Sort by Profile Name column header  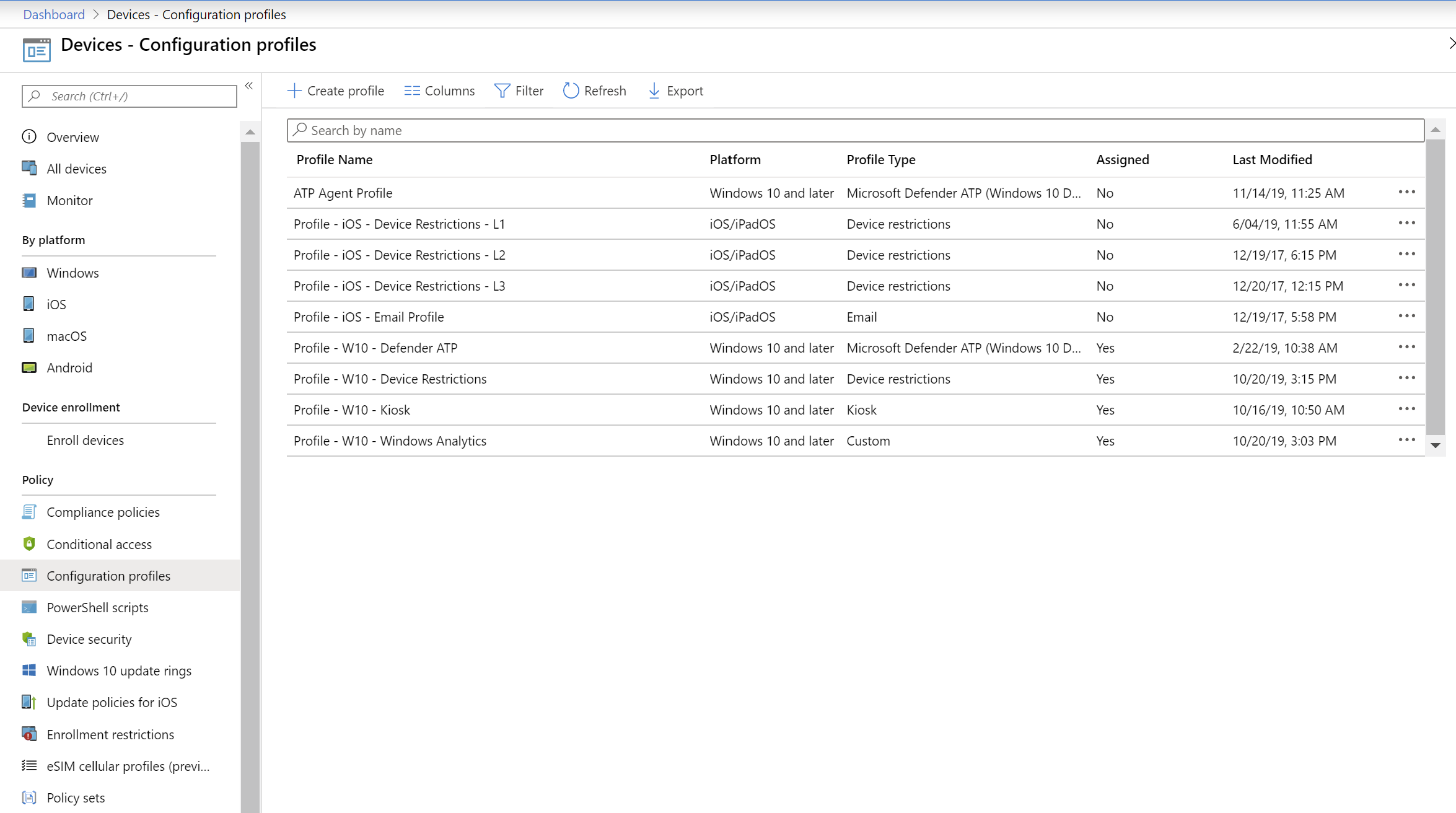click(x=335, y=159)
